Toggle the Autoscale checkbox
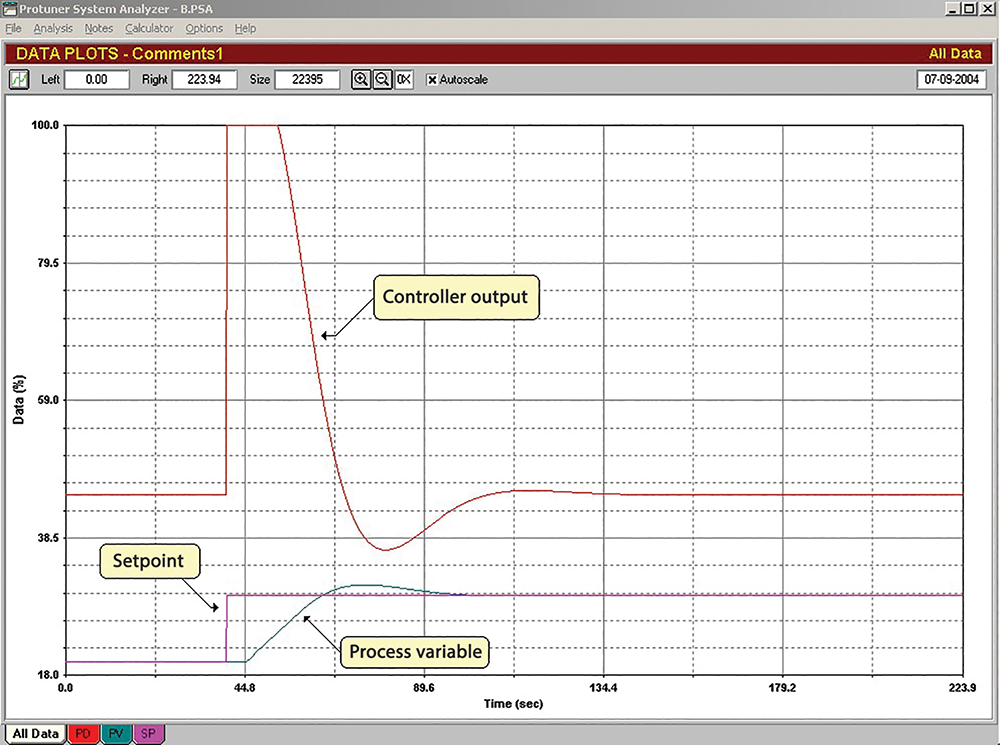Screen dimensions: 1000x745 pos(432,80)
